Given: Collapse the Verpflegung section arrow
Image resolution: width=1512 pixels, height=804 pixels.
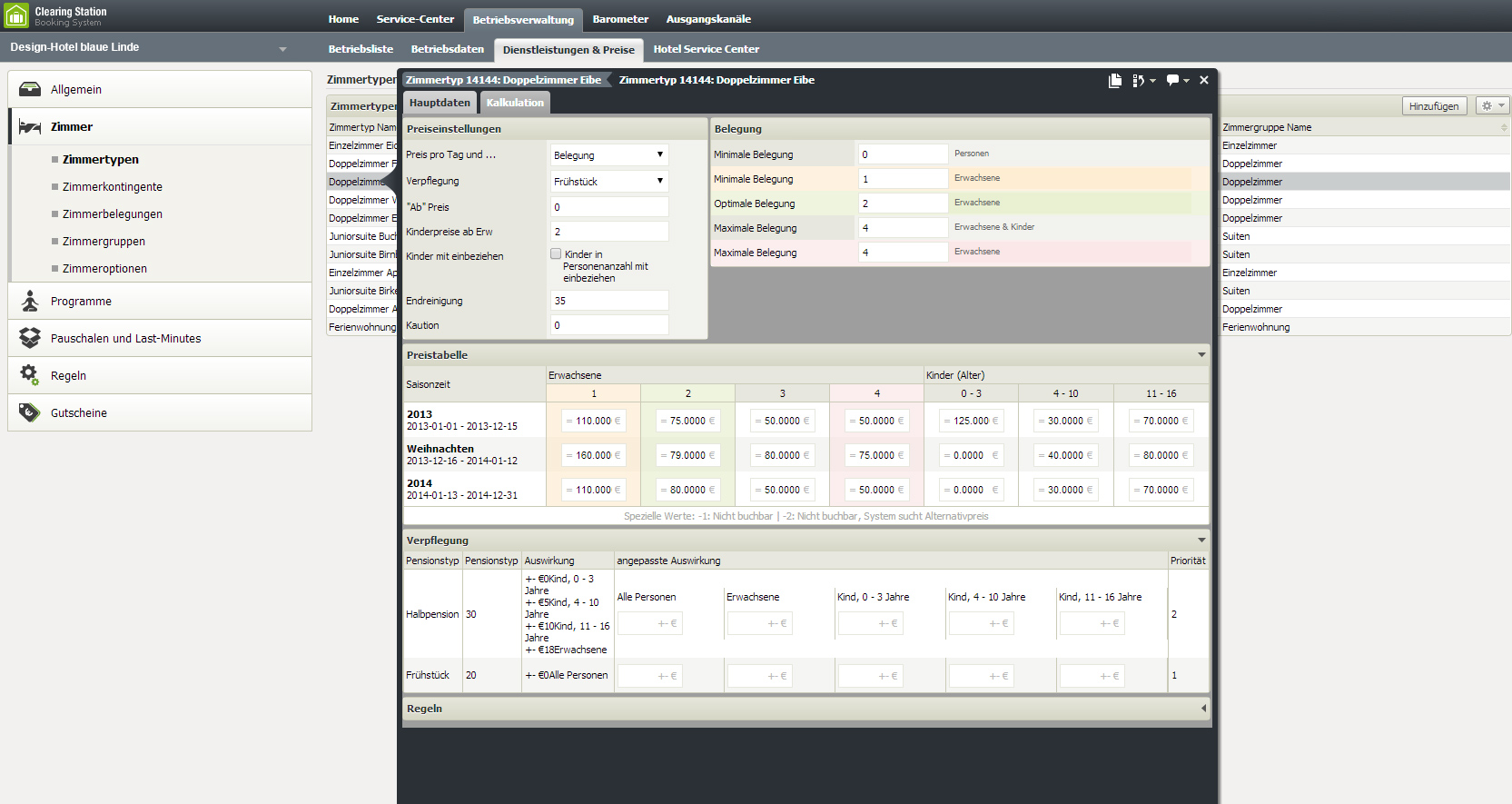Looking at the screenshot, I should (1201, 541).
